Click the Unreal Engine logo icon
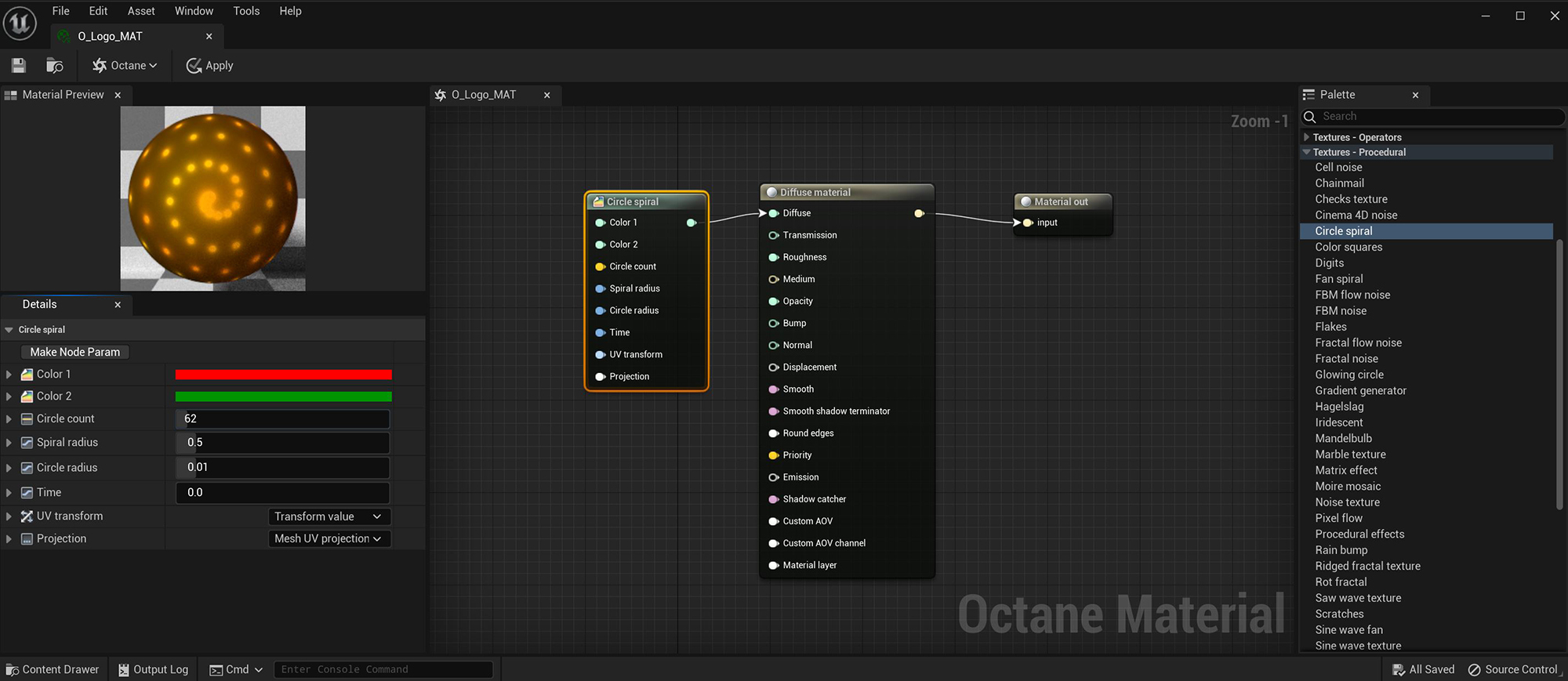Viewport: 1568px width, 681px height. tap(20, 23)
